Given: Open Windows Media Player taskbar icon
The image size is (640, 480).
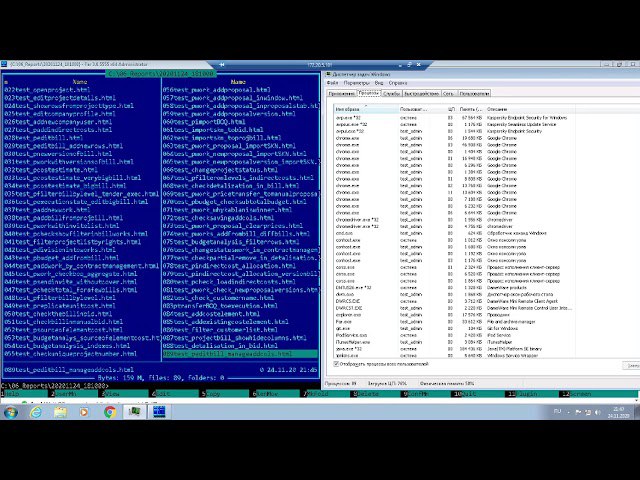Looking at the screenshot, I should click(x=84, y=412).
